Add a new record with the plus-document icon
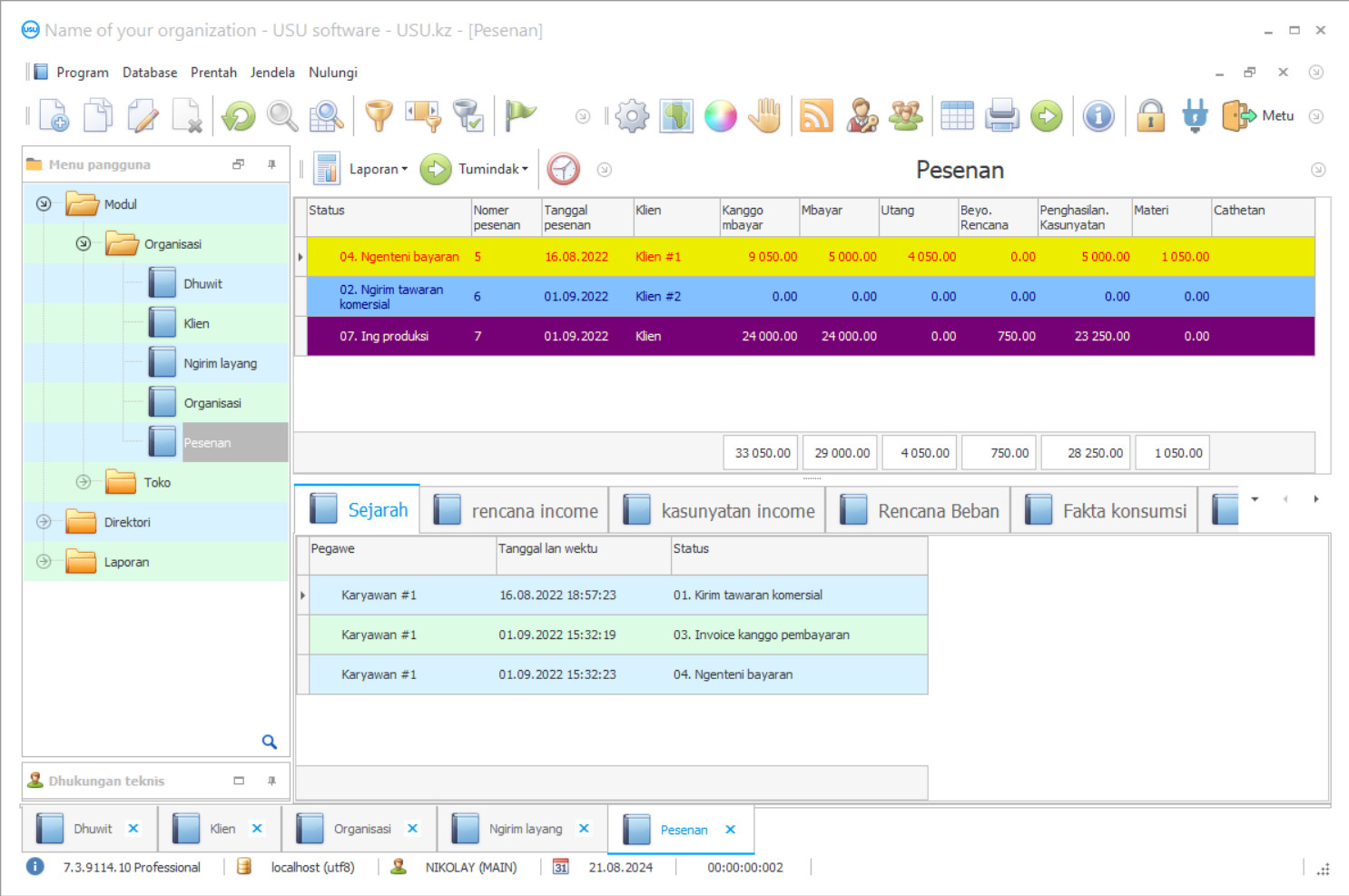This screenshot has width=1349, height=896. [54, 115]
